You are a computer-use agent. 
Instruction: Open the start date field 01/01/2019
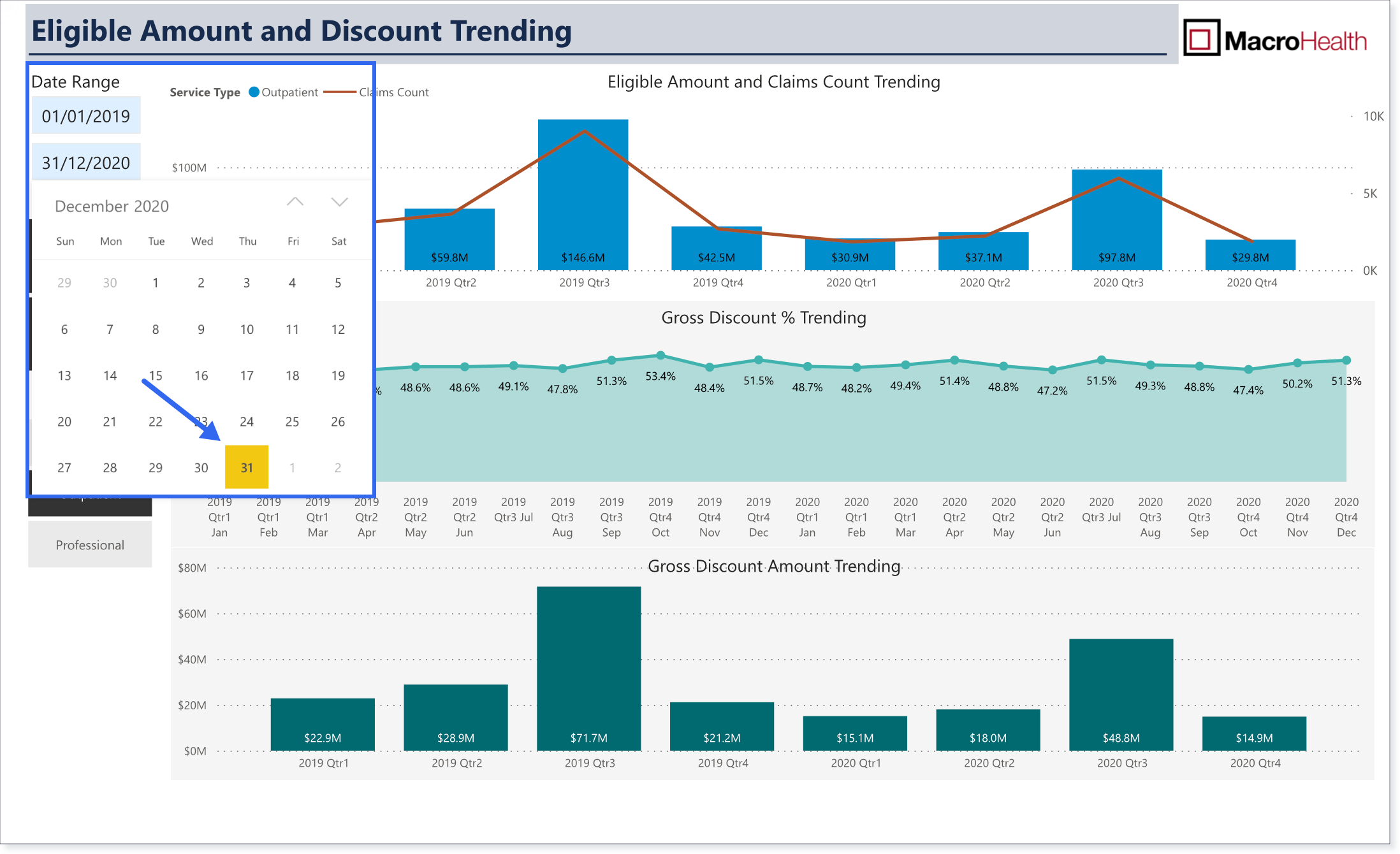(86, 115)
